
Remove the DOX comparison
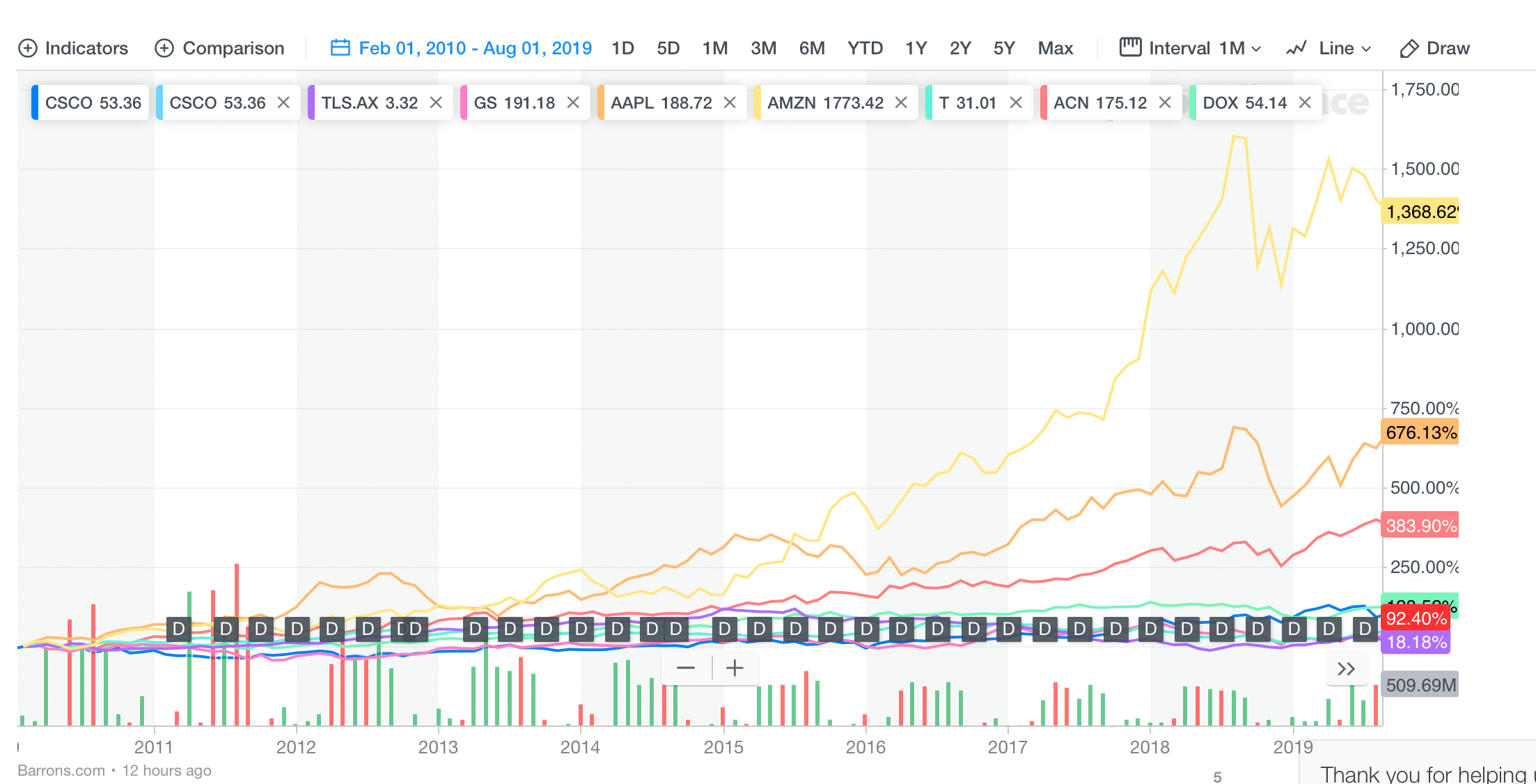(1305, 102)
